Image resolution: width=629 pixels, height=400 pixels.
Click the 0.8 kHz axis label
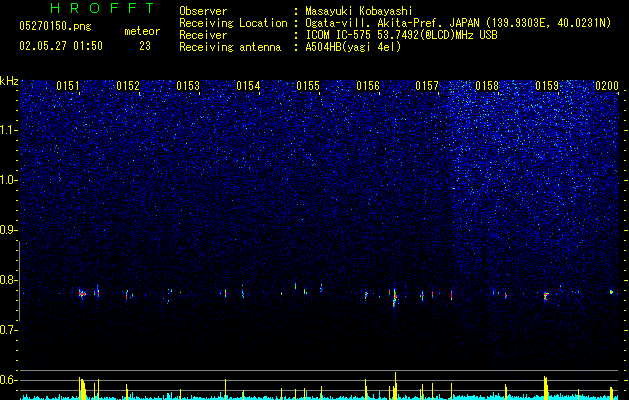[8, 280]
